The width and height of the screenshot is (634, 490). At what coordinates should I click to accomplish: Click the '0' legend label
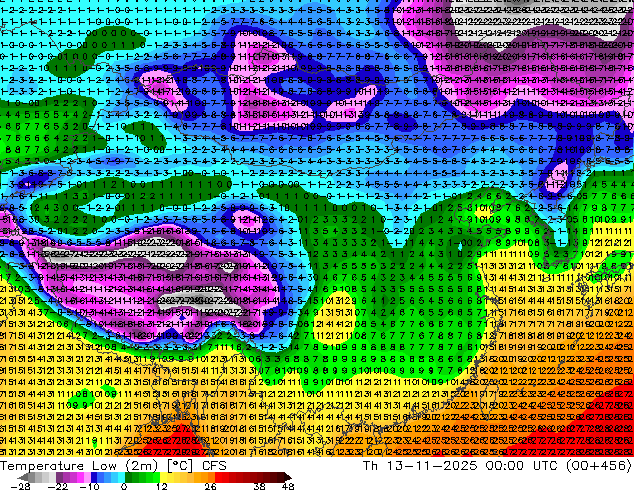[x=124, y=486]
